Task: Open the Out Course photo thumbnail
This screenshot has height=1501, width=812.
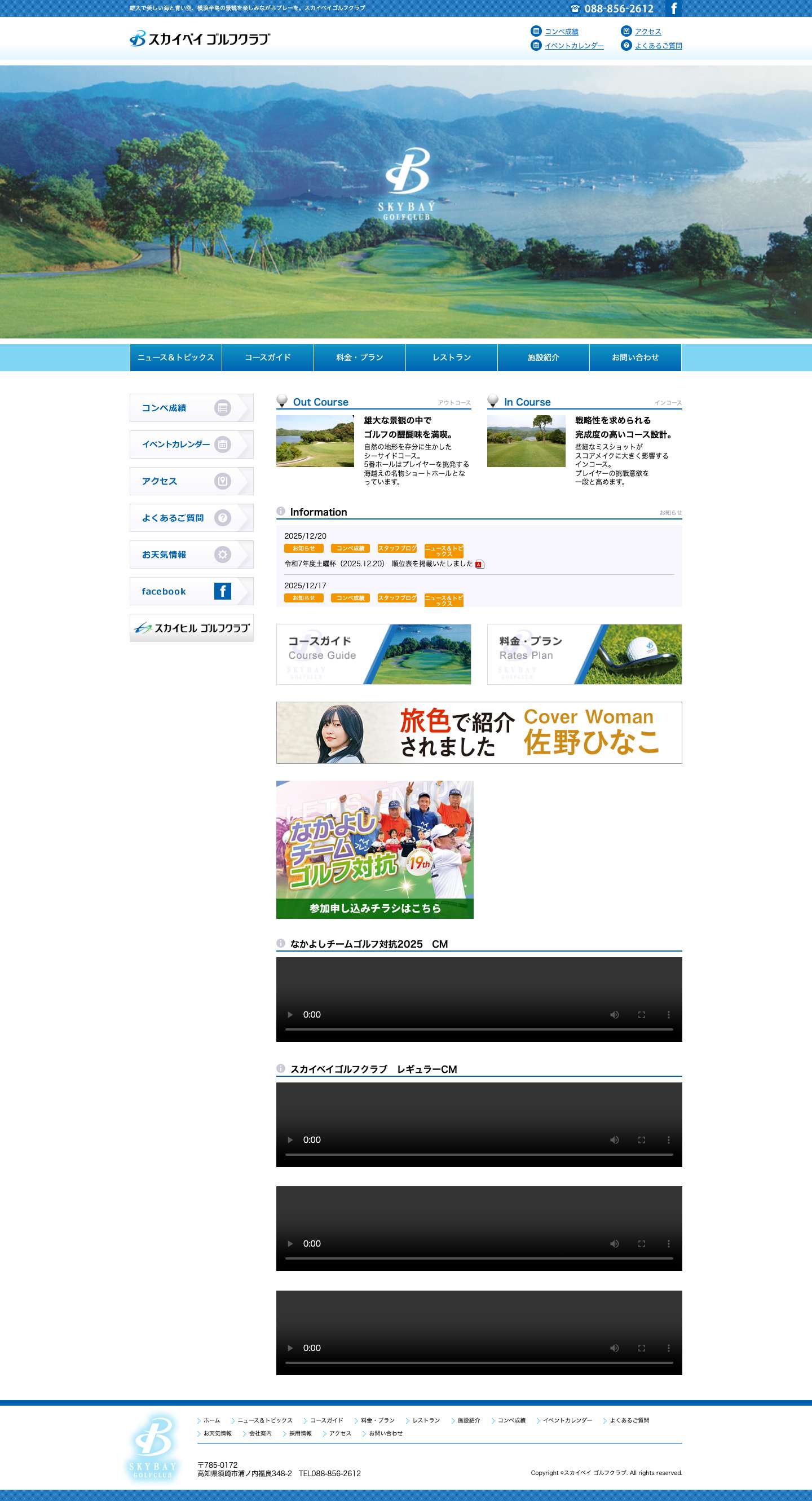Action: pyautogui.click(x=315, y=441)
